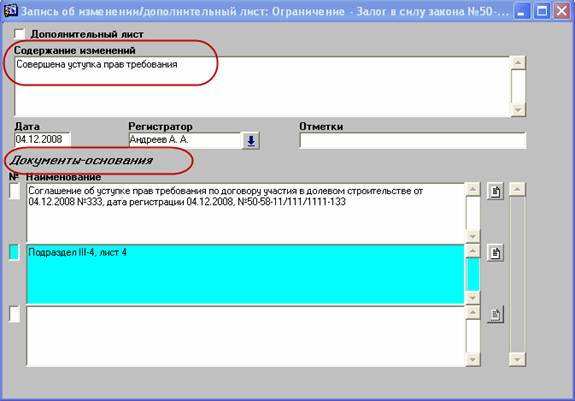Click the Регистратор field Андреев А. А.
The height and width of the screenshot is (401, 575).
(184, 140)
